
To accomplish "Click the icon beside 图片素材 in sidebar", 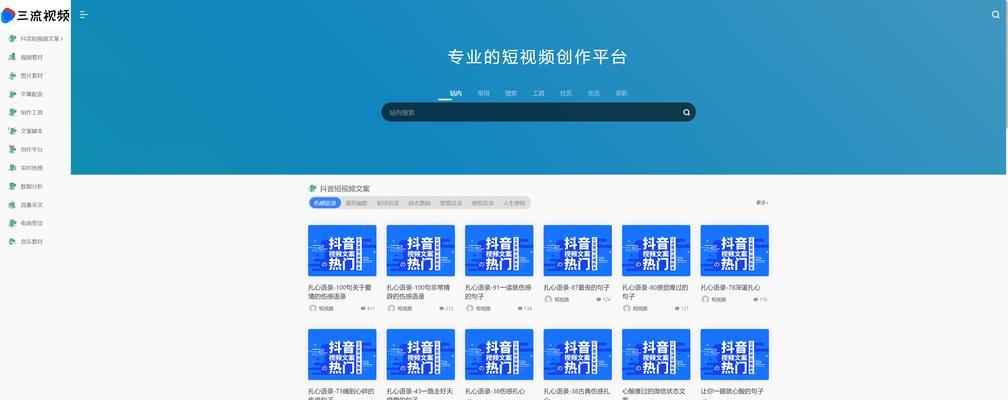I will pyautogui.click(x=12, y=75).
